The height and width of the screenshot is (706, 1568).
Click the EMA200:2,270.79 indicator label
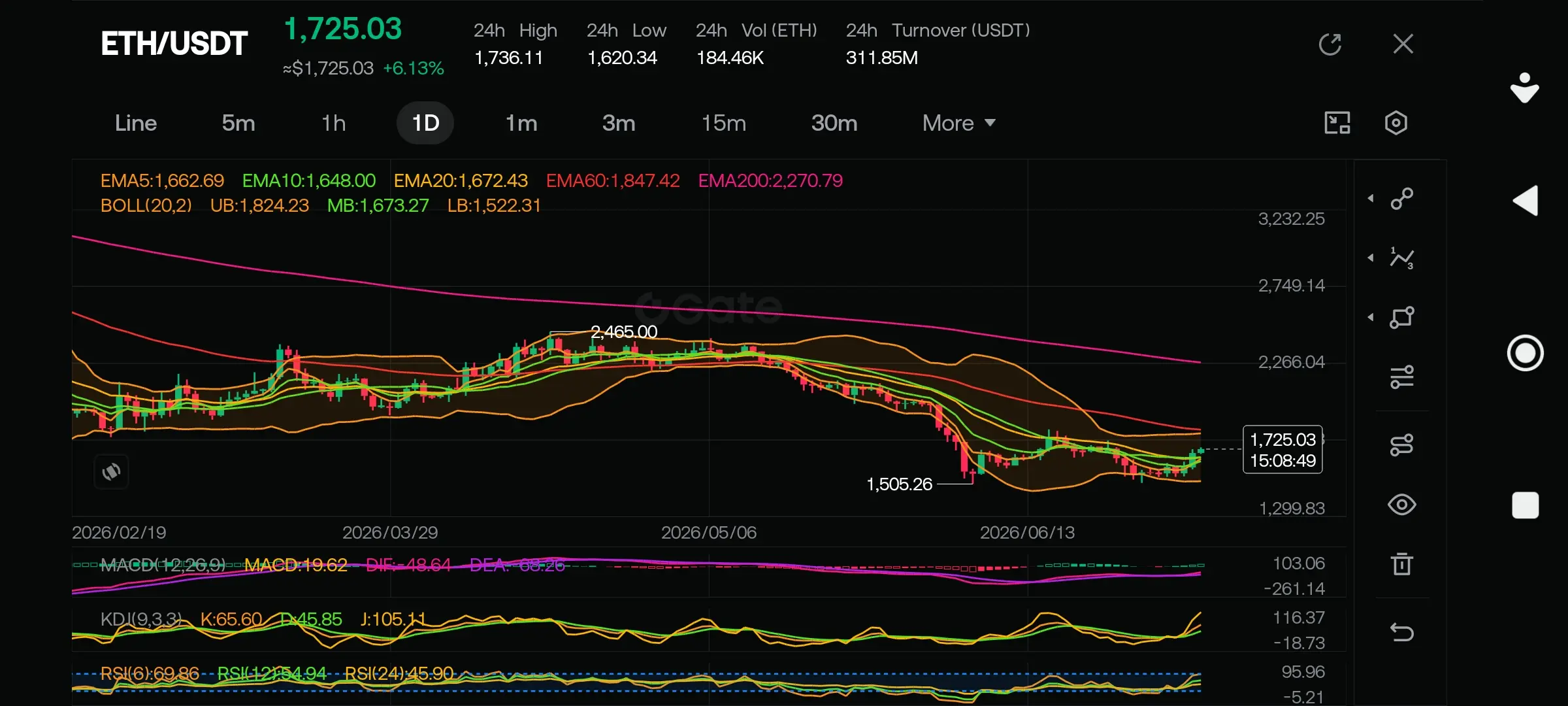770,180
